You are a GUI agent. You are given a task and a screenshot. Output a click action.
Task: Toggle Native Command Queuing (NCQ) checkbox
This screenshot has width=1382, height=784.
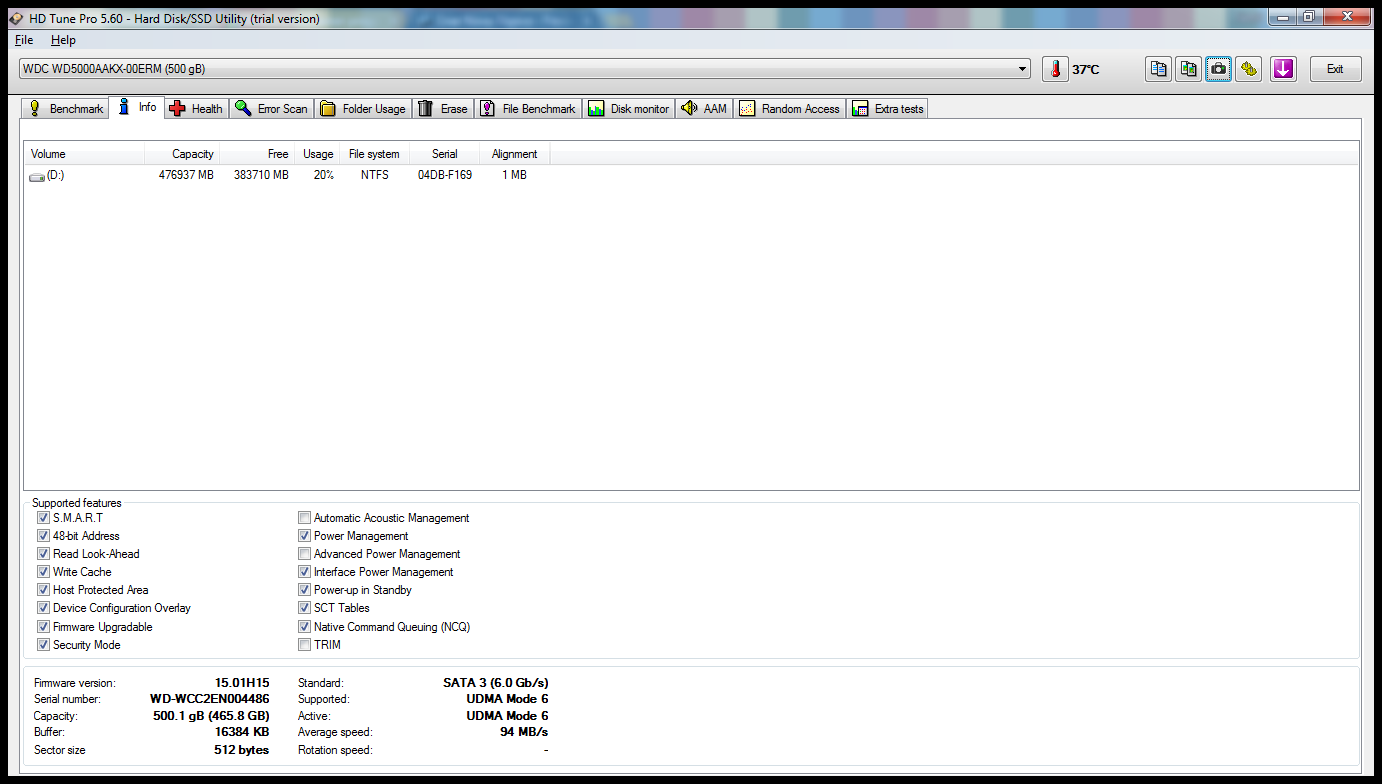pyautogui.click(x=304, y=627)
